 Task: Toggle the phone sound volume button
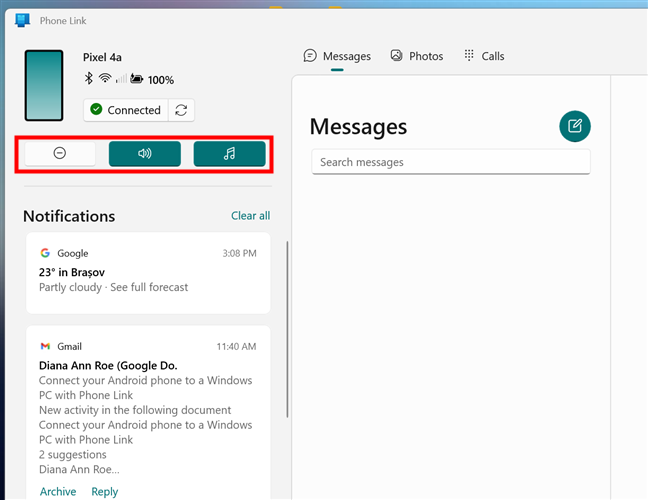(145, 154)
